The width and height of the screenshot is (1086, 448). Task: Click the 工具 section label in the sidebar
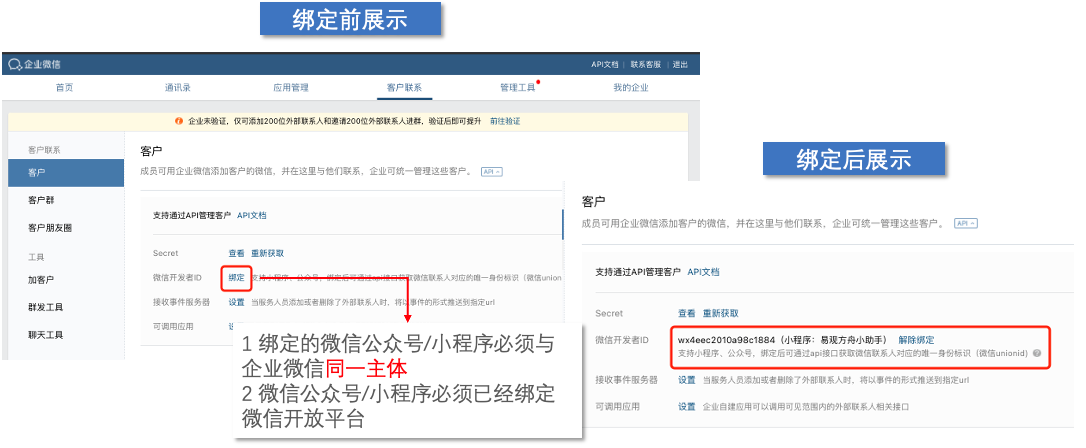tap(36, 257)
